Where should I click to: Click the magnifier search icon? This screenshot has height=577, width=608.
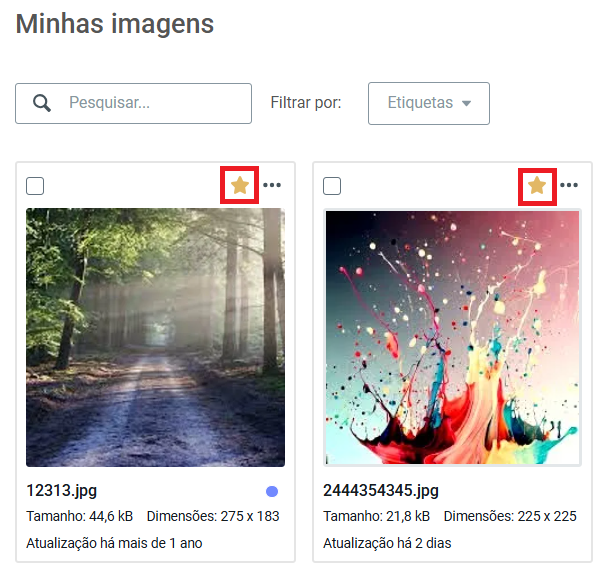coord(42,103)
